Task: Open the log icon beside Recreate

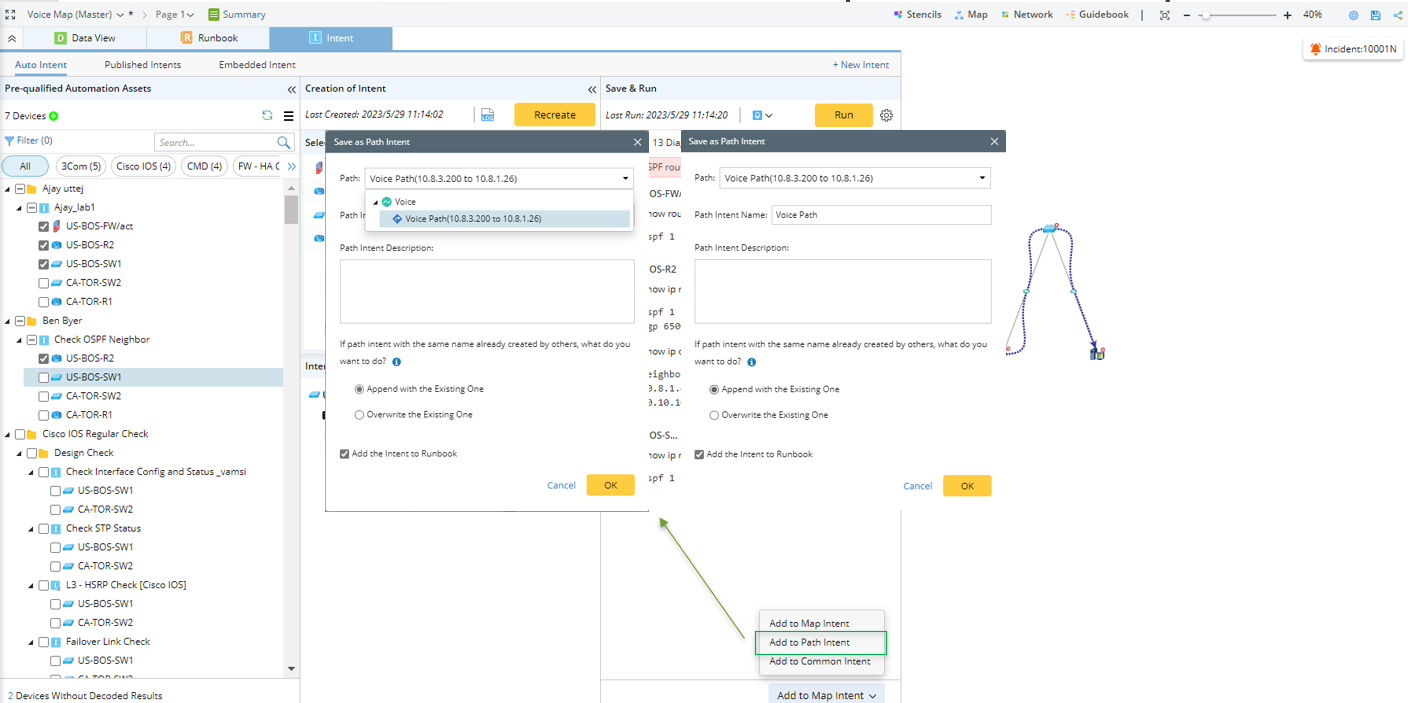Action: click(488, 115)
